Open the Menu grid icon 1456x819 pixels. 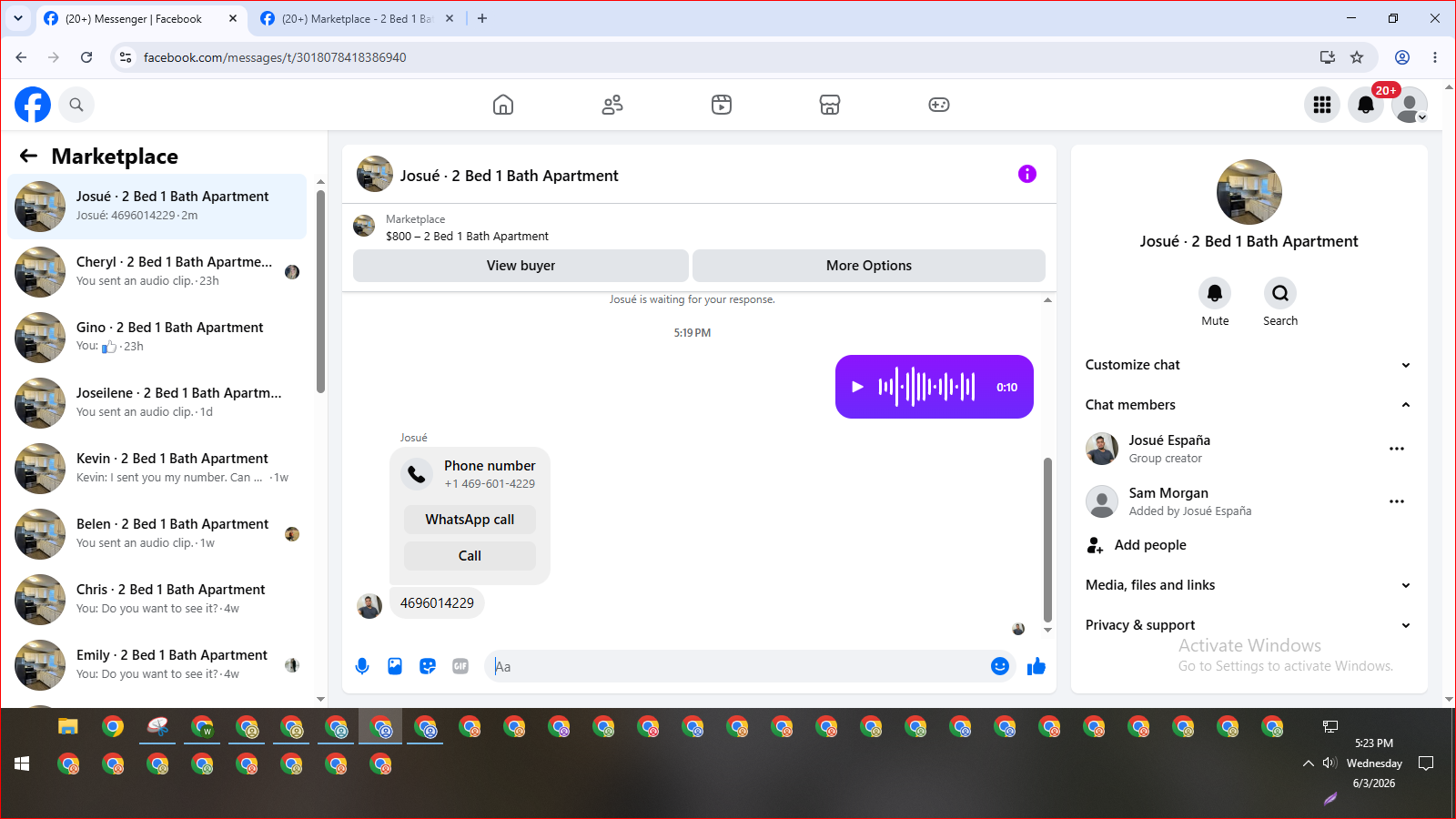point(1322,105)
